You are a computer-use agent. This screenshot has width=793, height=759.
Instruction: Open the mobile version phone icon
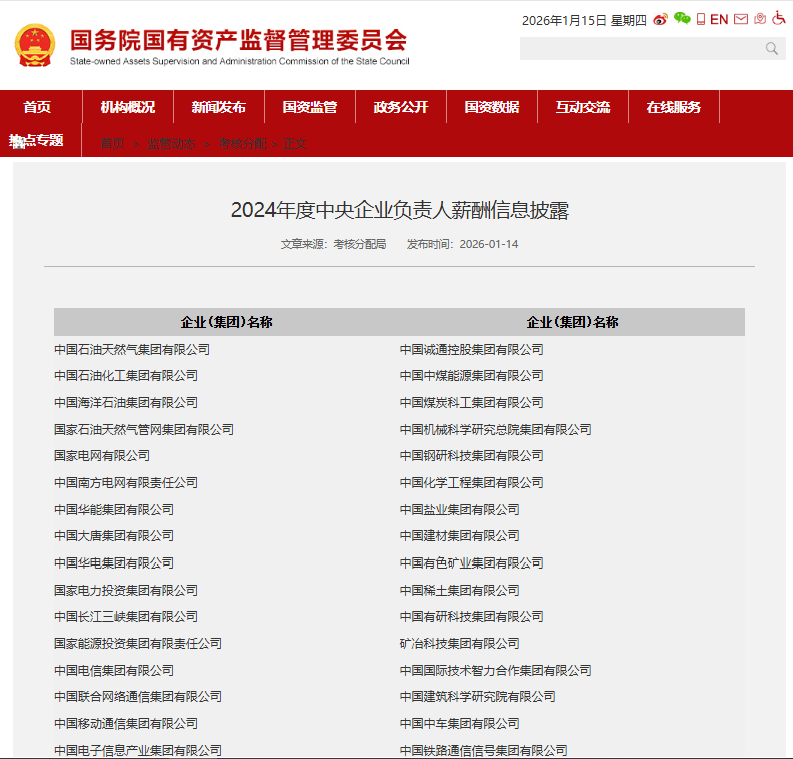(x=701, y=20)
